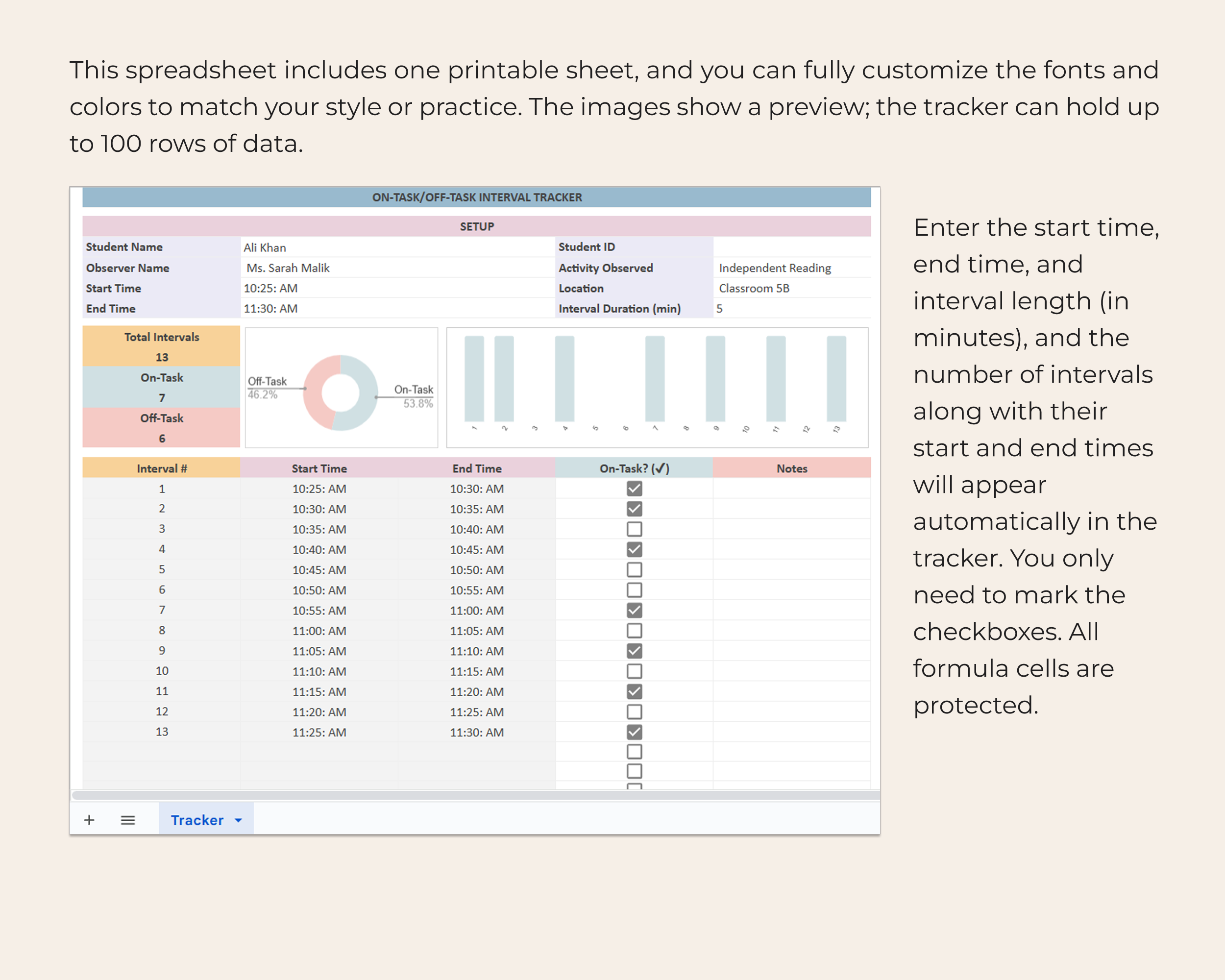
Task: Check the On-Task checkbox for interval 12
Action: [x=634, y=711]
